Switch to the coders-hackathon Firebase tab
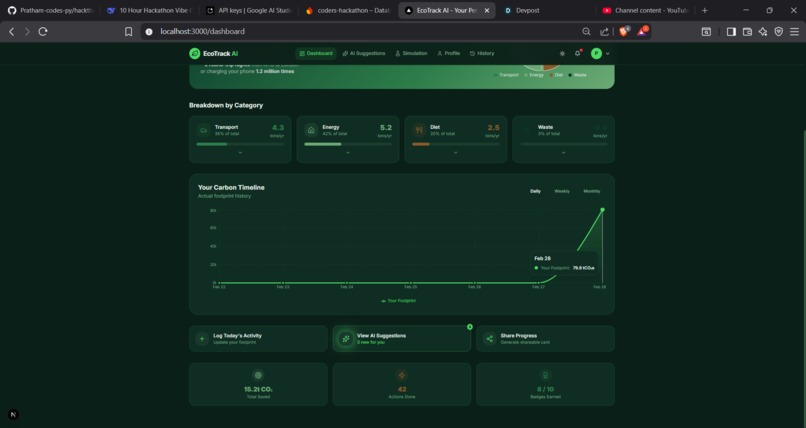This screenshot has width=806, height=428. pos(347,10)
